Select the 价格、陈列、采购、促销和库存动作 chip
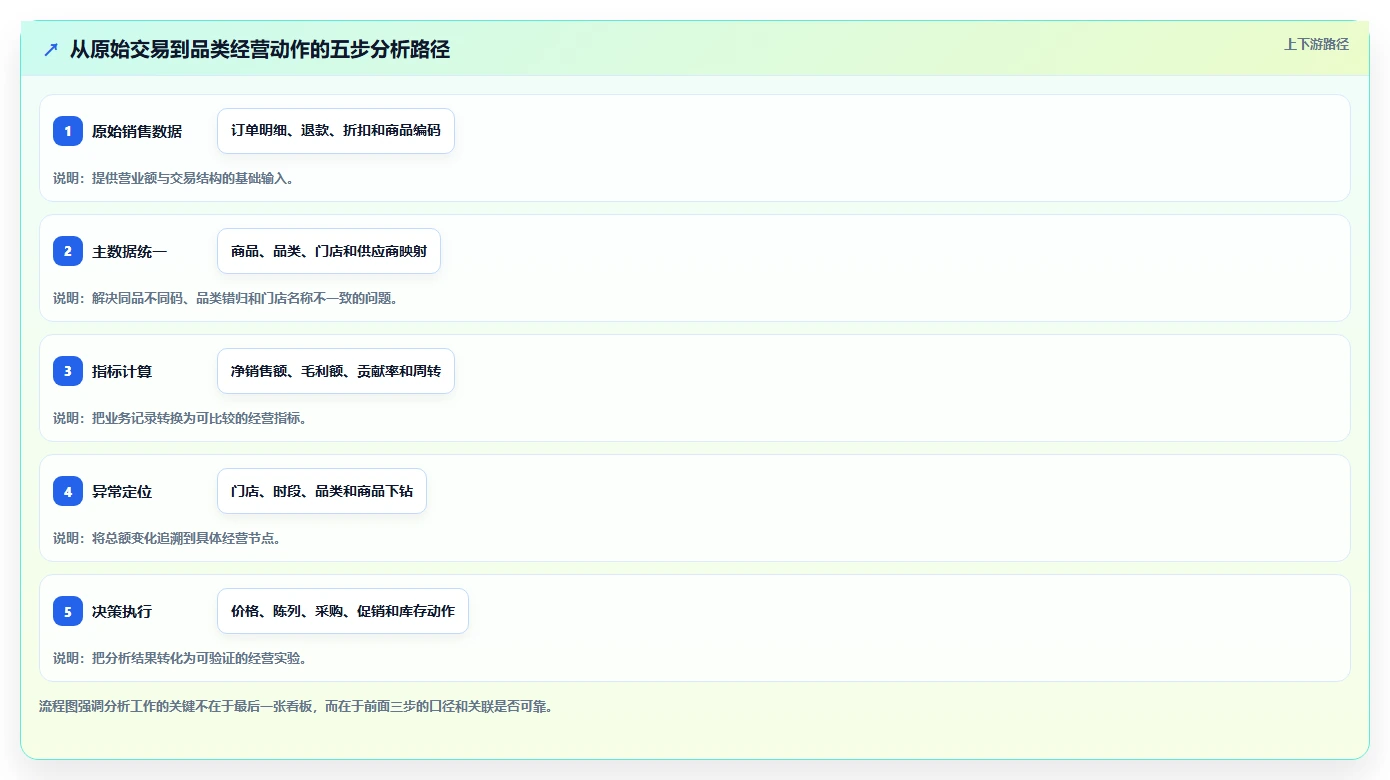1390x780 pixels. pos(343,611)
